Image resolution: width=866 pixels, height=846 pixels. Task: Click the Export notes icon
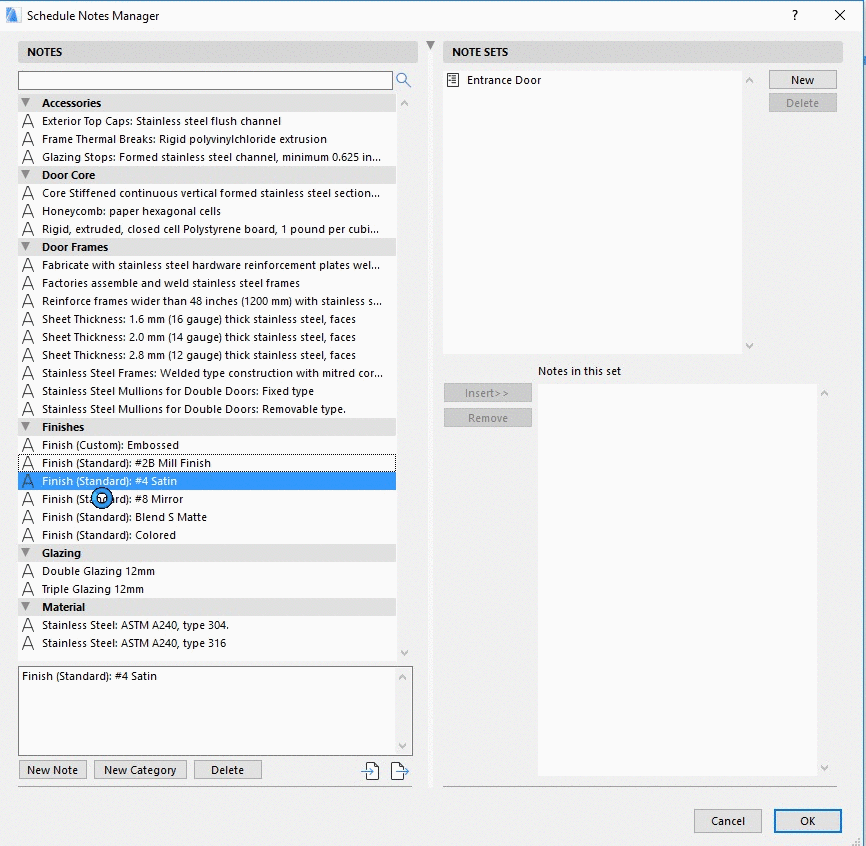click(400, 770)
